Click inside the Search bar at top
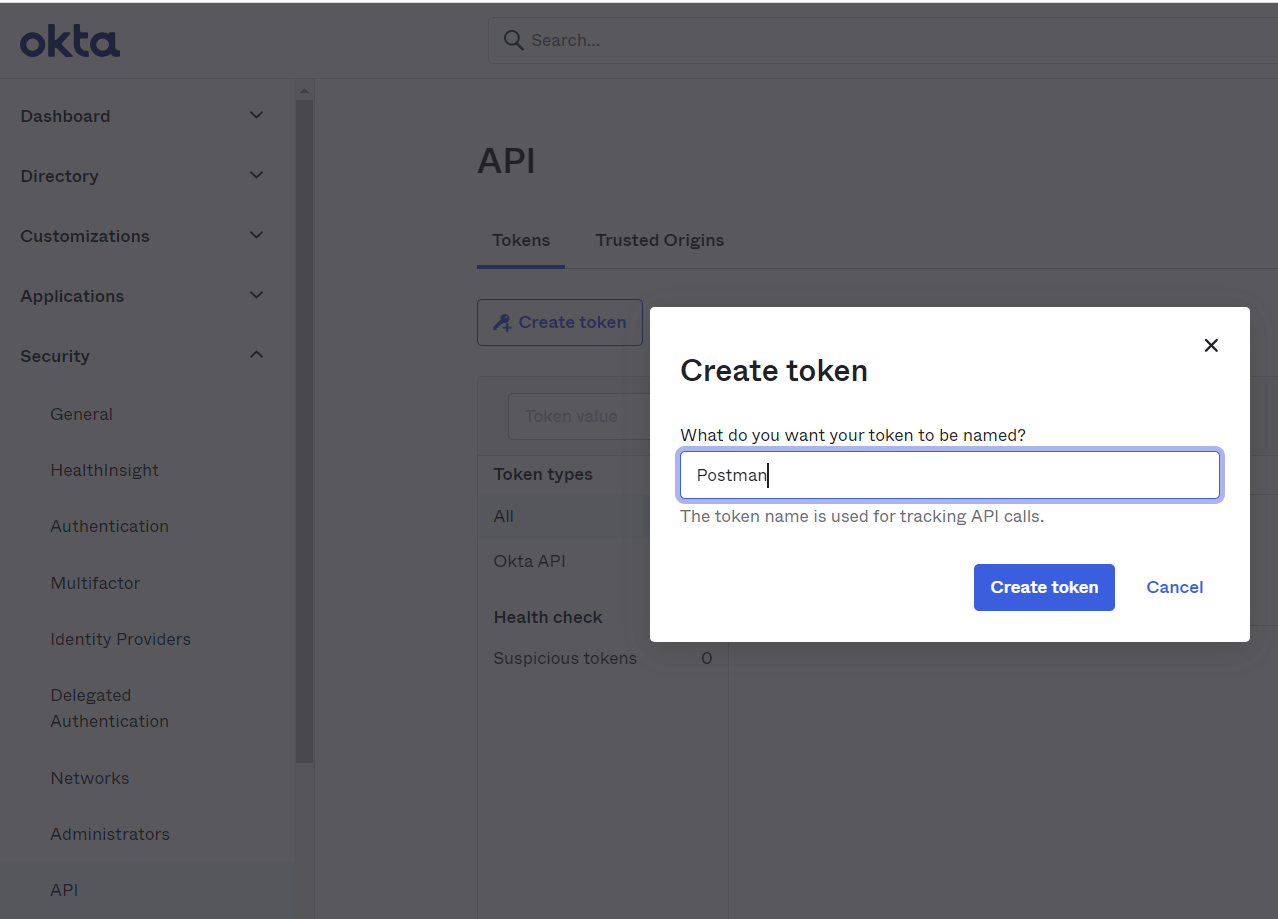The image size is (1278, 919). [x=800, y=40]
